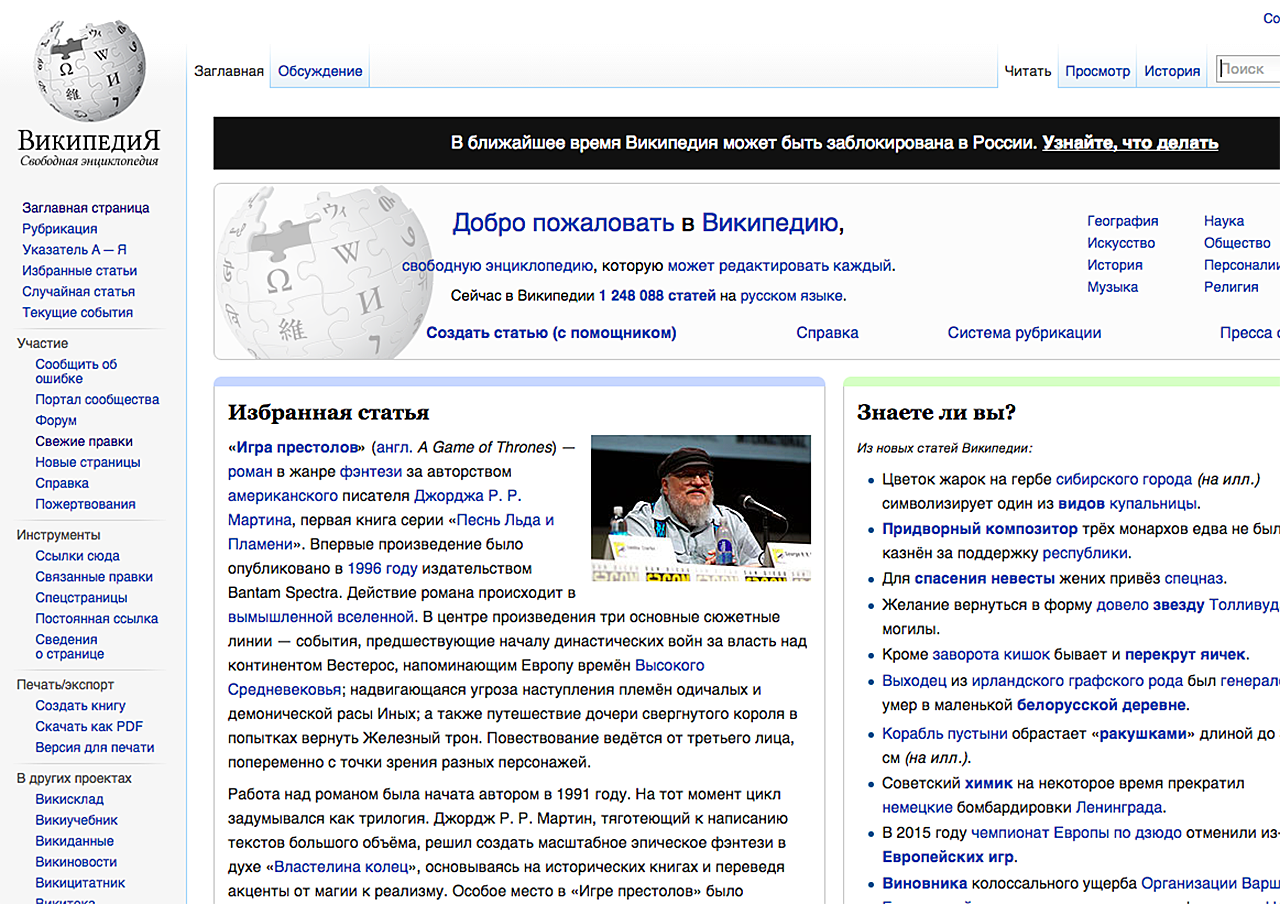
Task: Open Пожертвования donations link
Action: click(x=85, y=504)
